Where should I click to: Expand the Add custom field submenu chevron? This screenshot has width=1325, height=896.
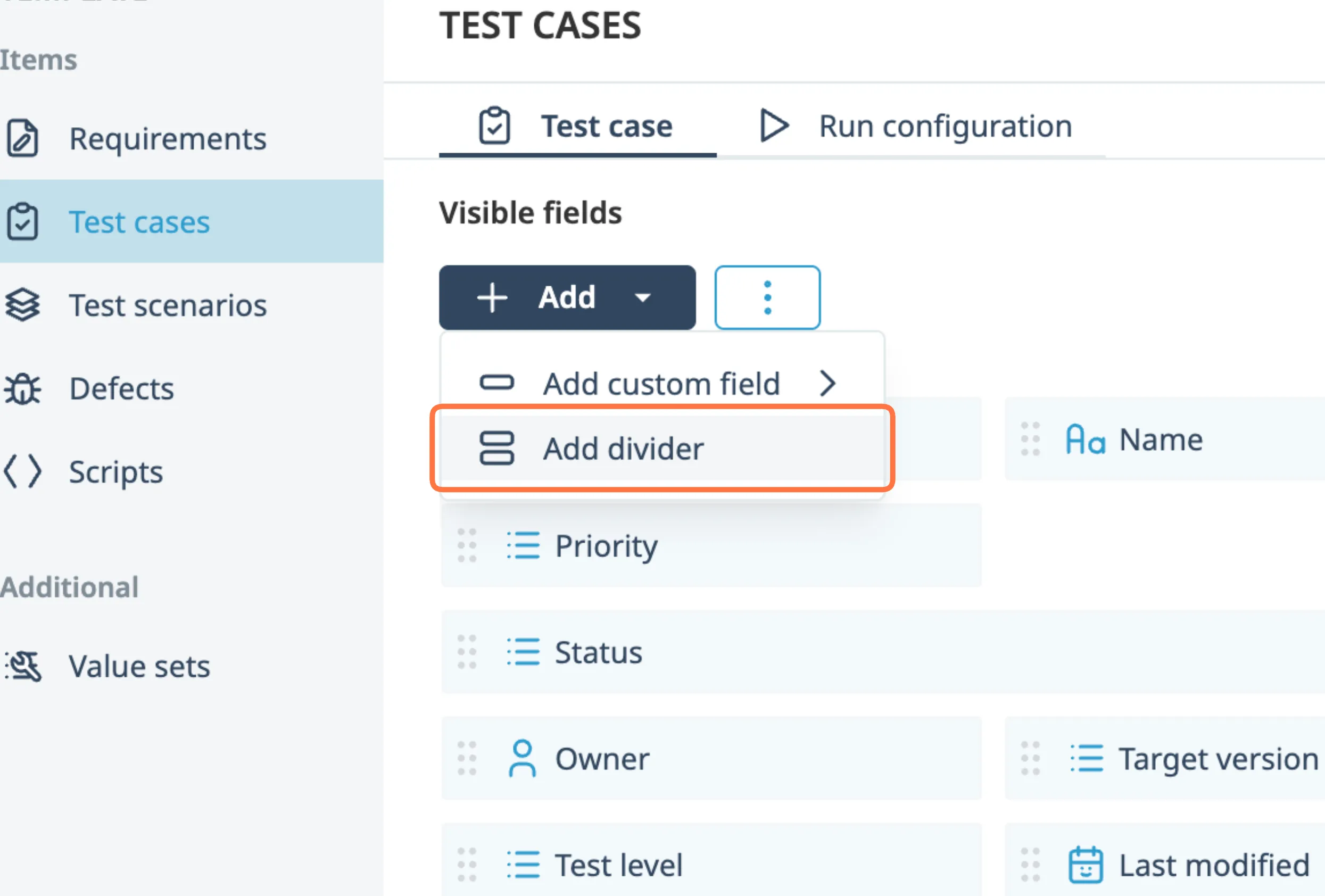point(827,384)
